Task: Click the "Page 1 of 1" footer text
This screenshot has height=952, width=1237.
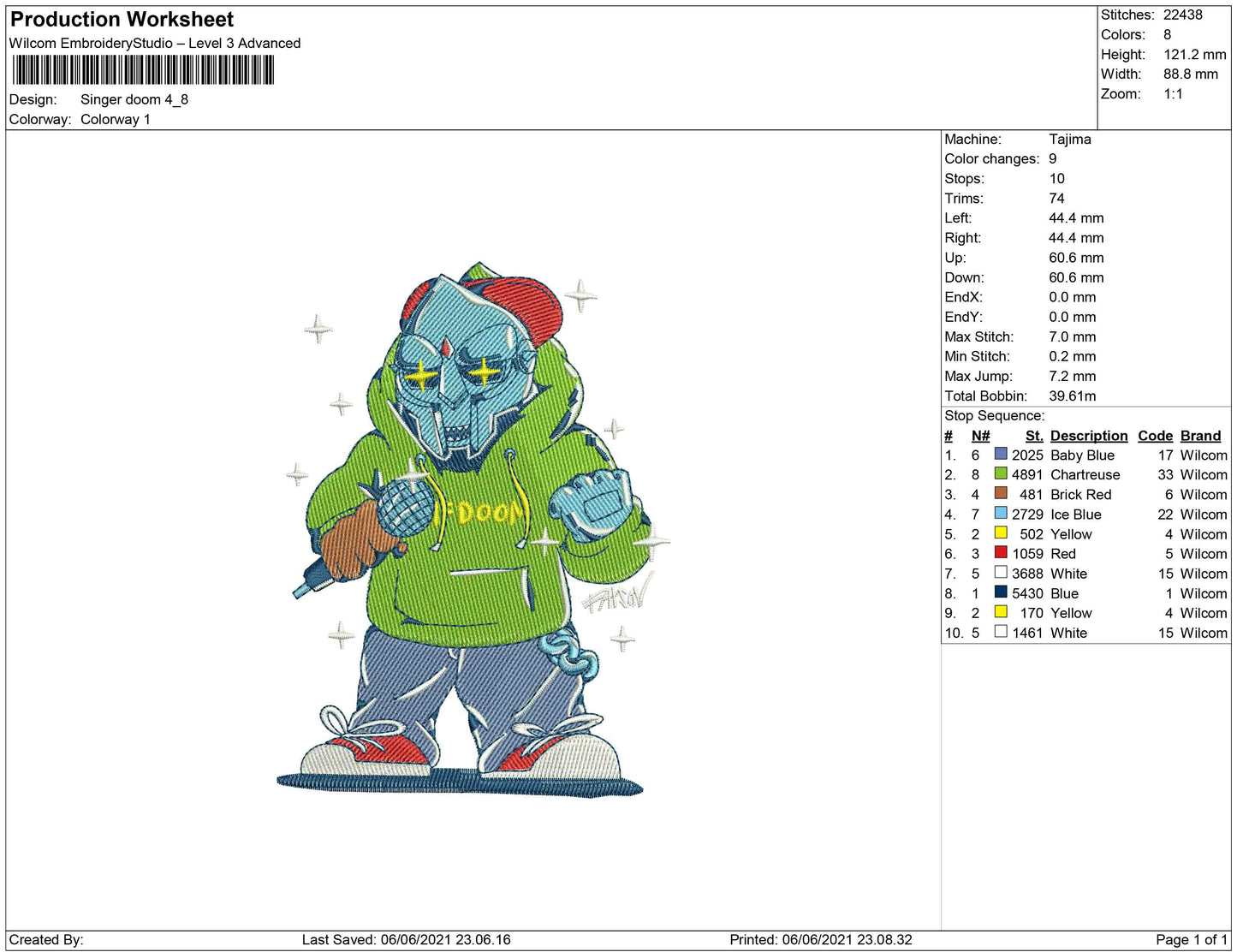Action: click(1192, 939)
